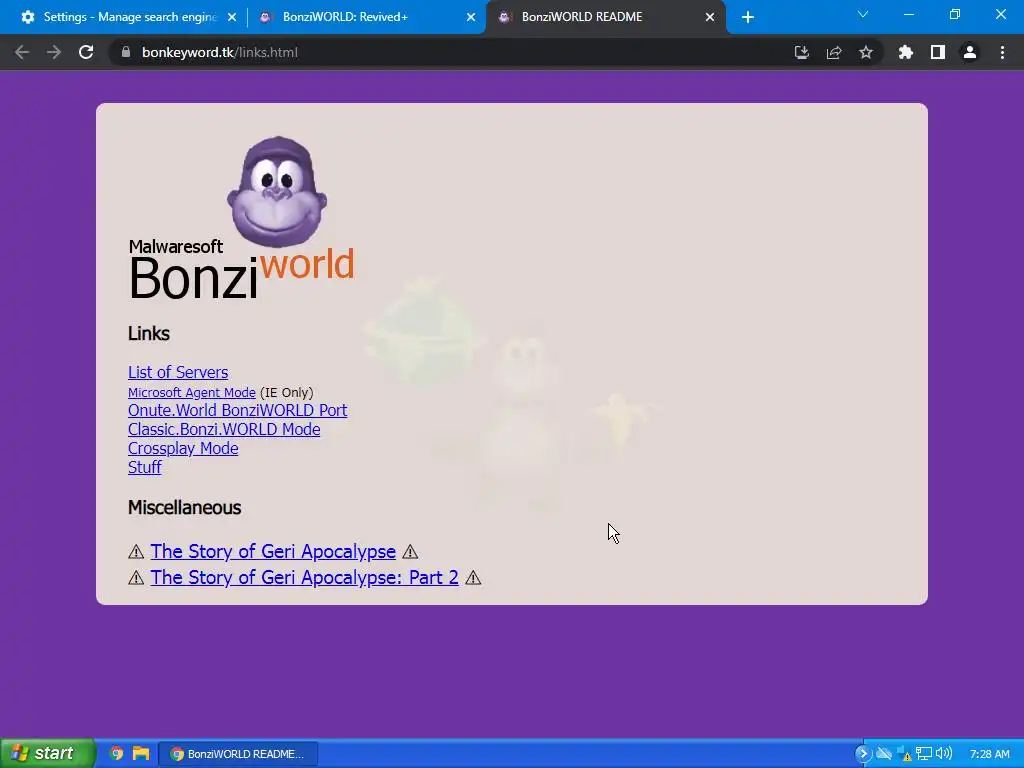The image size is (1024, 768).
Task: Click the network connection tray icon
Action: pyautogui.click(x=923, y=754)
